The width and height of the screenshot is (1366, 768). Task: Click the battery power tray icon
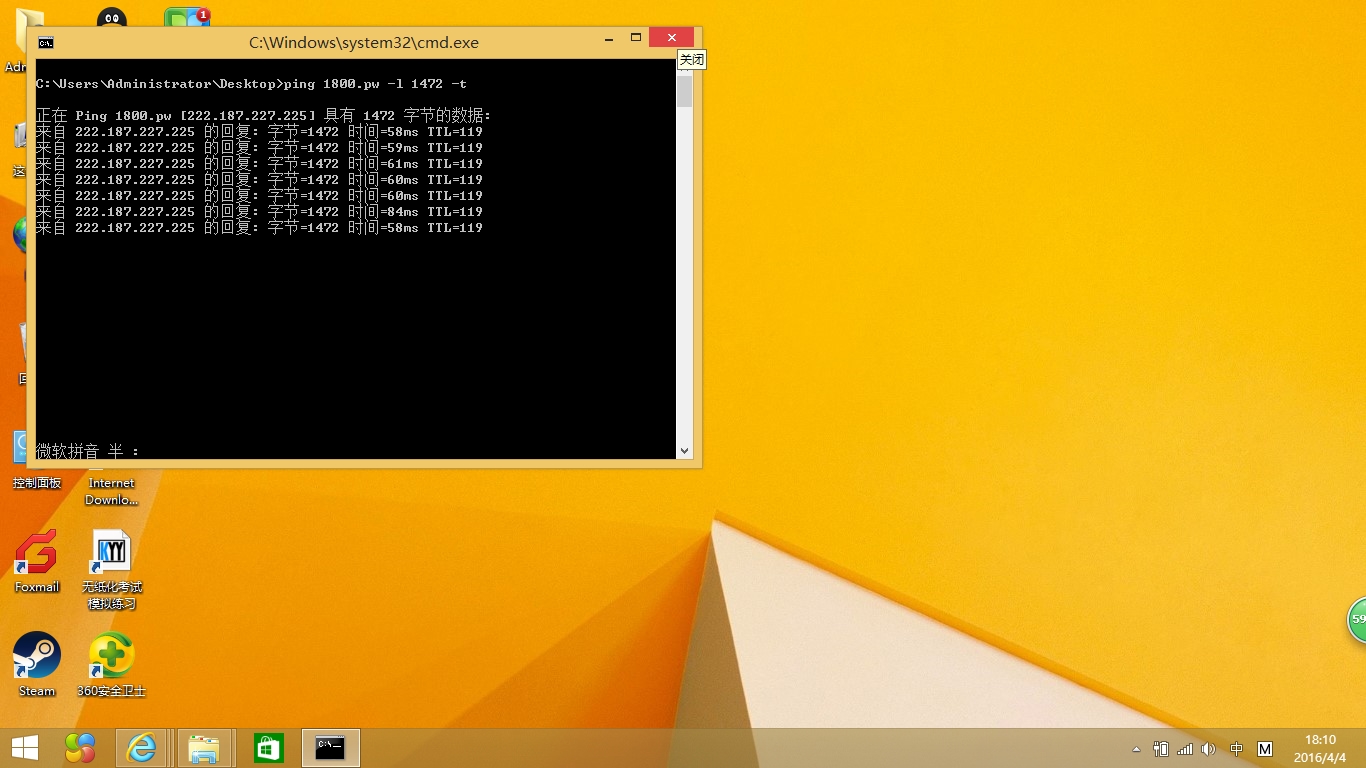[x=1161, y=749]
